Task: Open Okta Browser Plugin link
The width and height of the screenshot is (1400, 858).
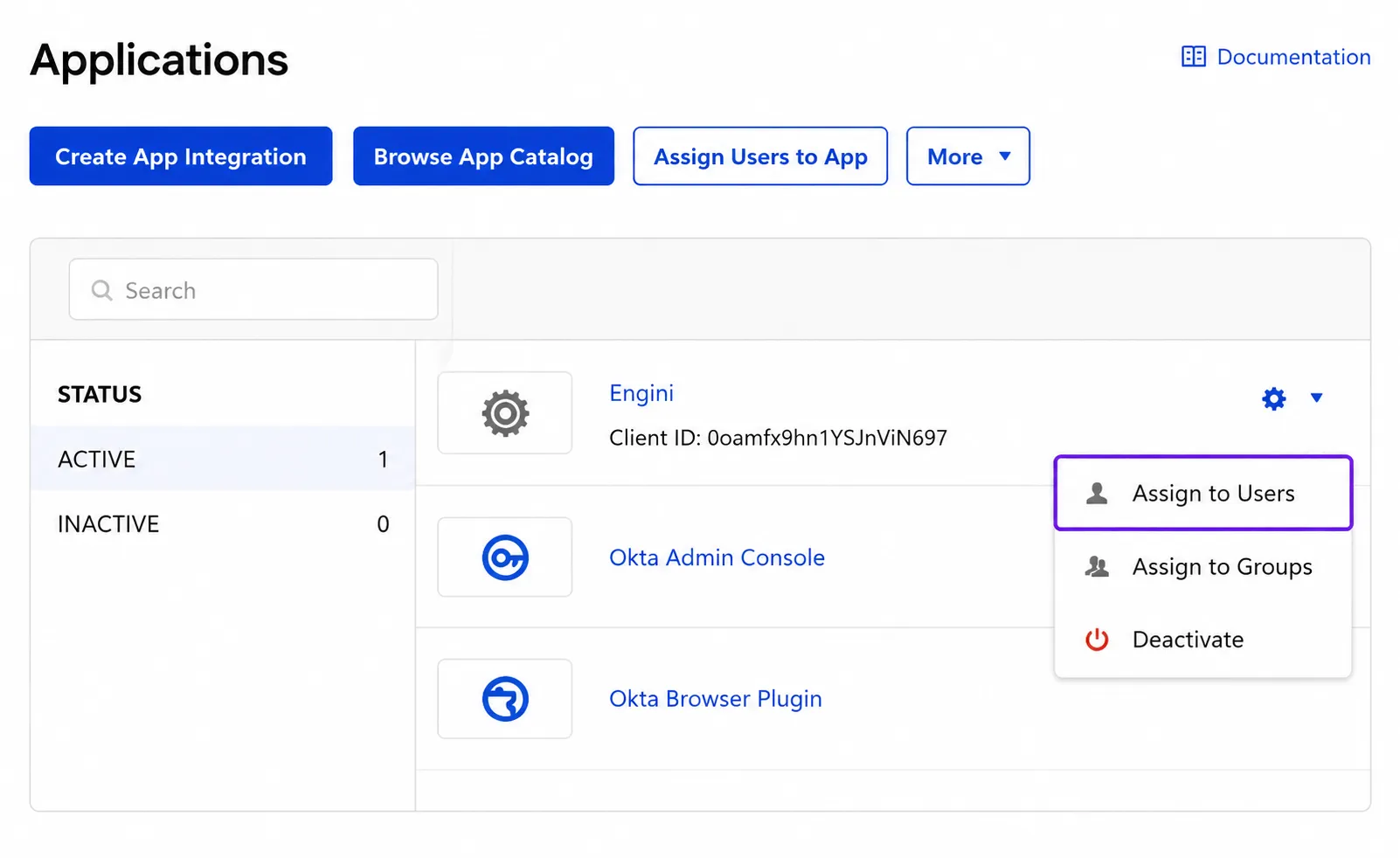Action: [x=716, y=699]
